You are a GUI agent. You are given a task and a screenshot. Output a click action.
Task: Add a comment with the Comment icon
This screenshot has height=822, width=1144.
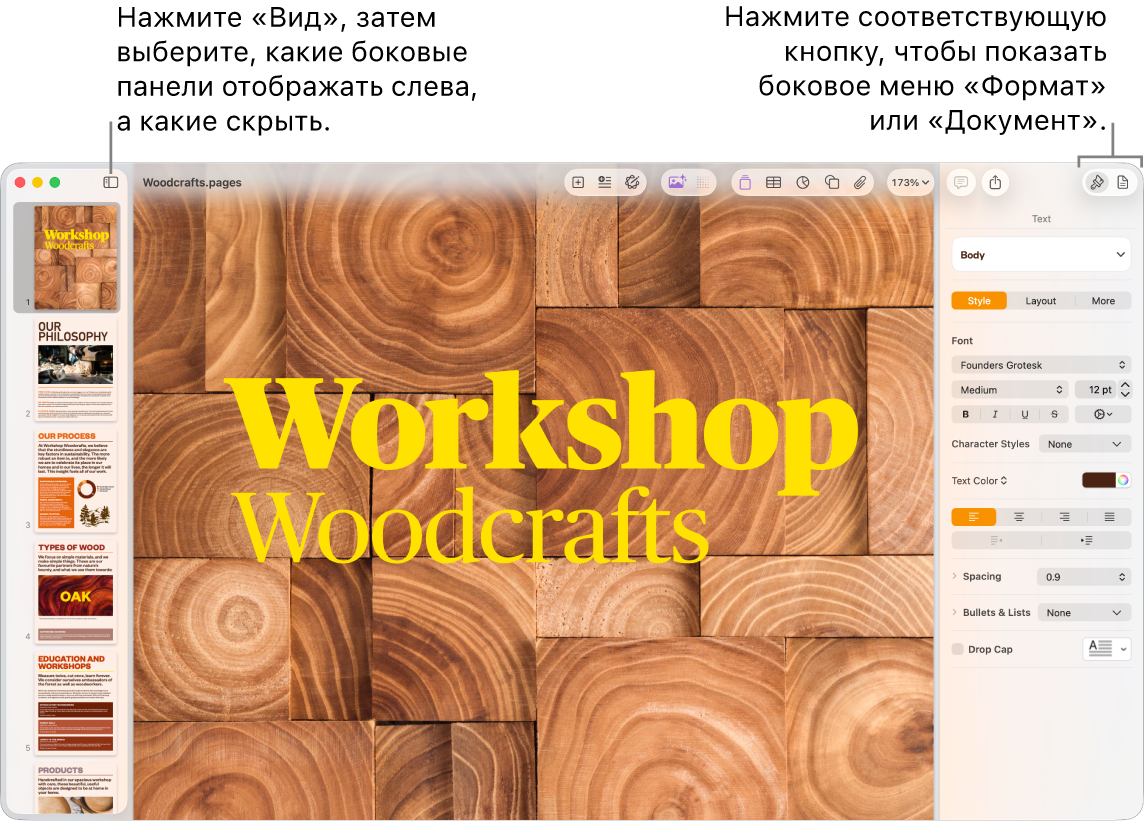click(x=960, y=182)
